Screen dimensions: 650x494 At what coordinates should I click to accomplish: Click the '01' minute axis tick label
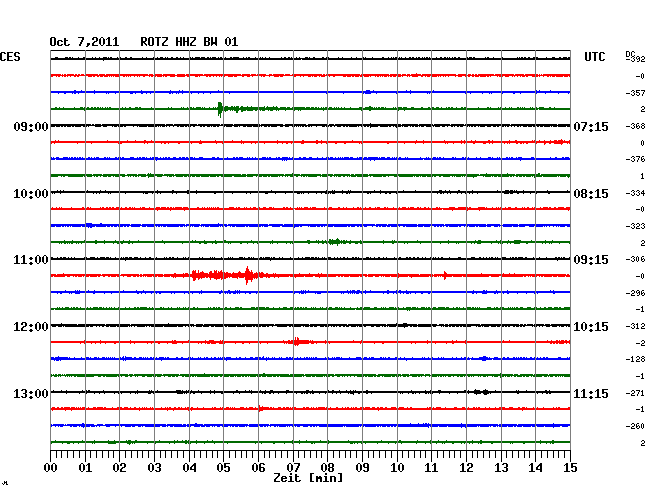tap(85, 467)
